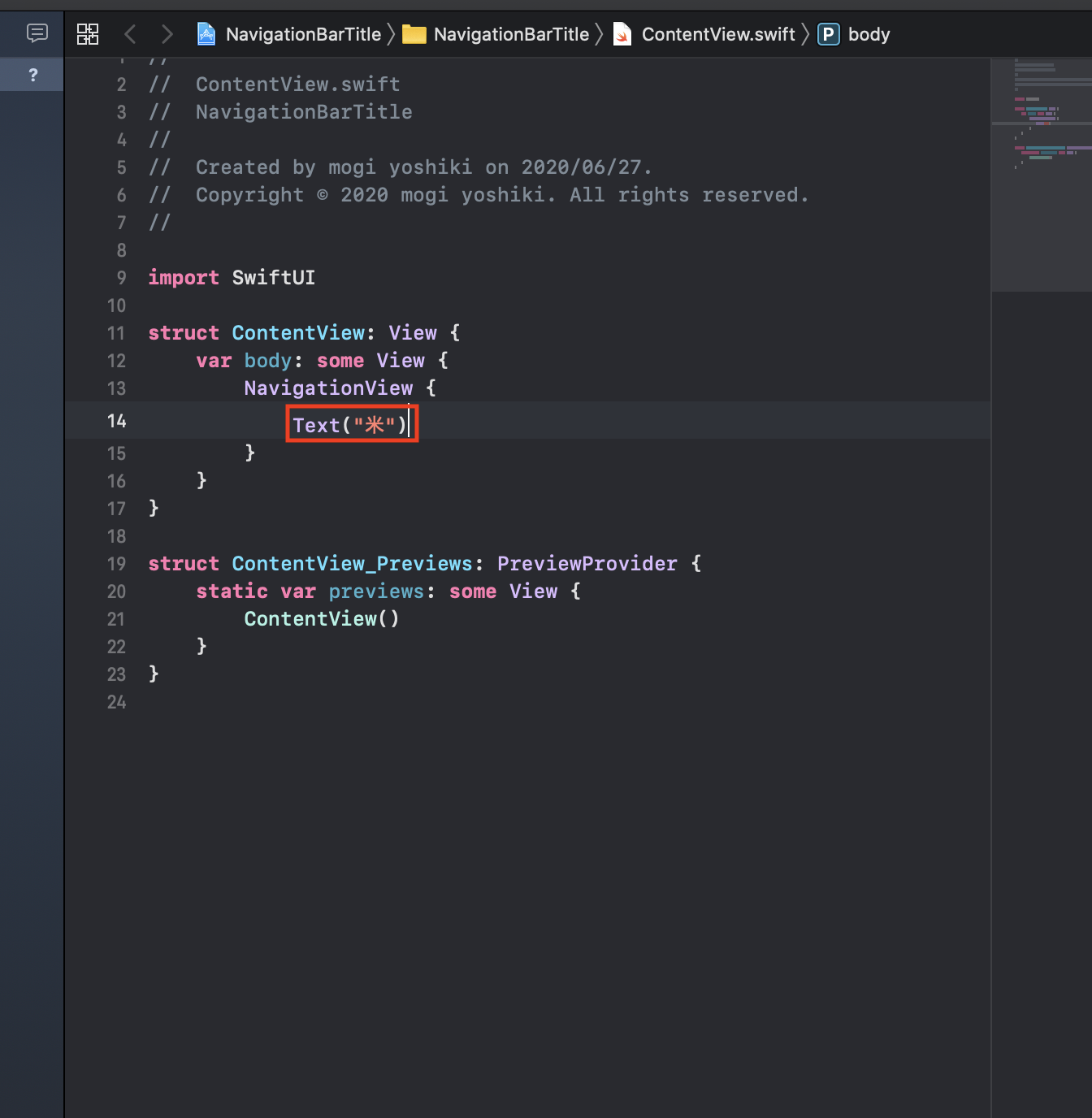Place cursor on Text("米") line

[349, 425]
